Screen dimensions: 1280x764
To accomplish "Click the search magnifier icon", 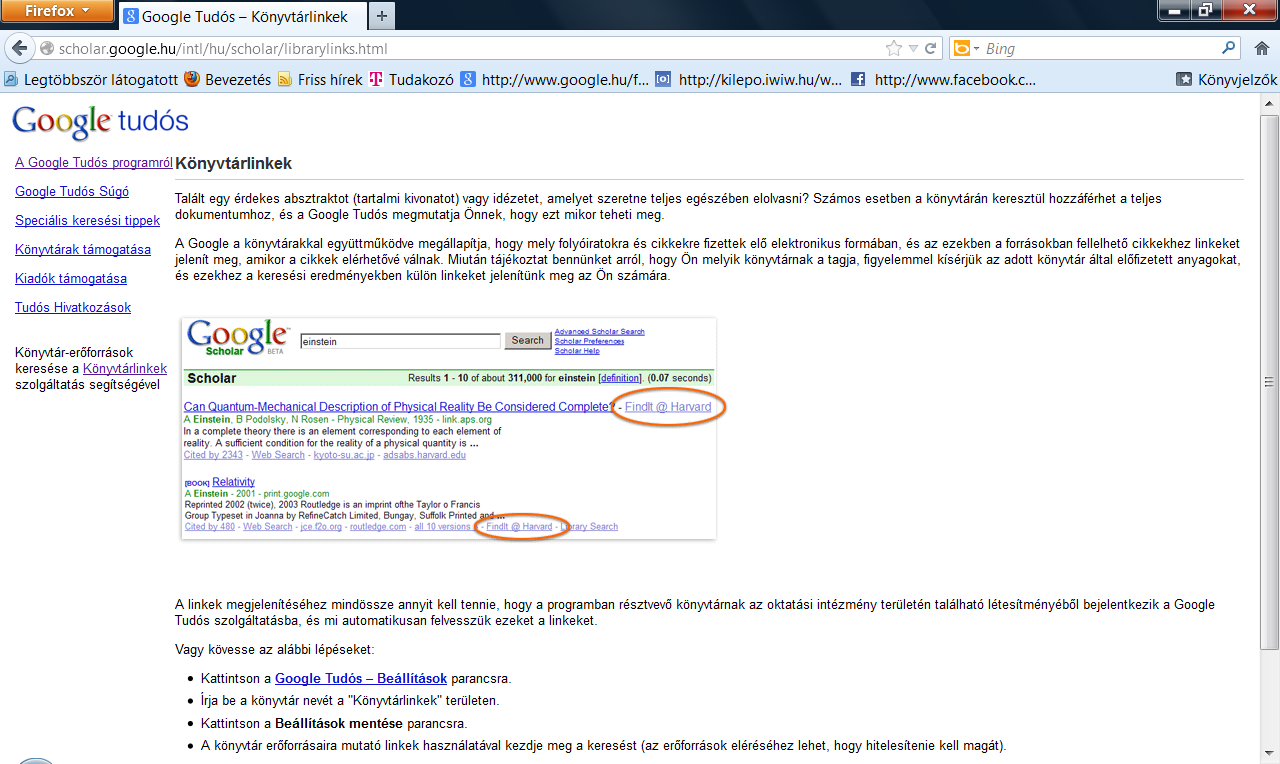I will 1229,48.
